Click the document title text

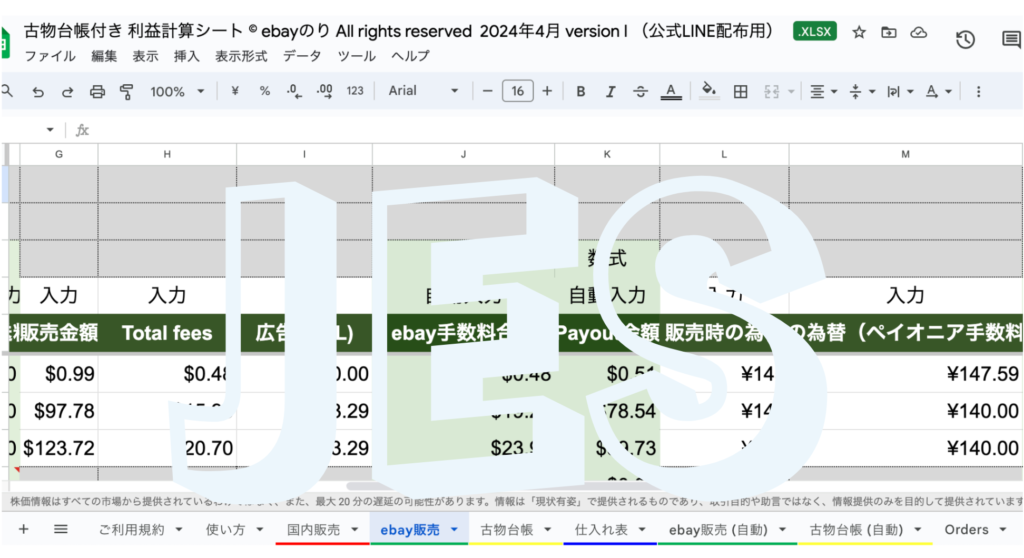tap(399, 31)
